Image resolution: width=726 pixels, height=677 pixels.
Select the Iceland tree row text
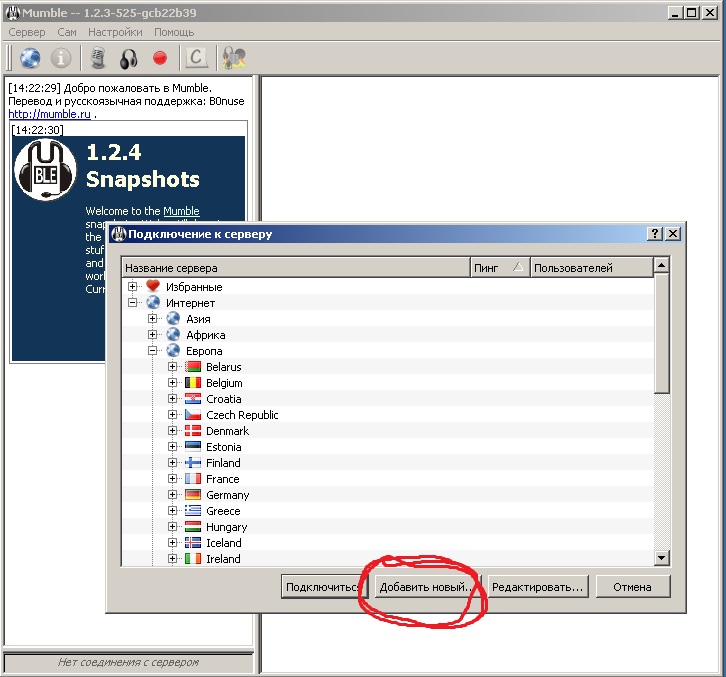tap(224, 543)
